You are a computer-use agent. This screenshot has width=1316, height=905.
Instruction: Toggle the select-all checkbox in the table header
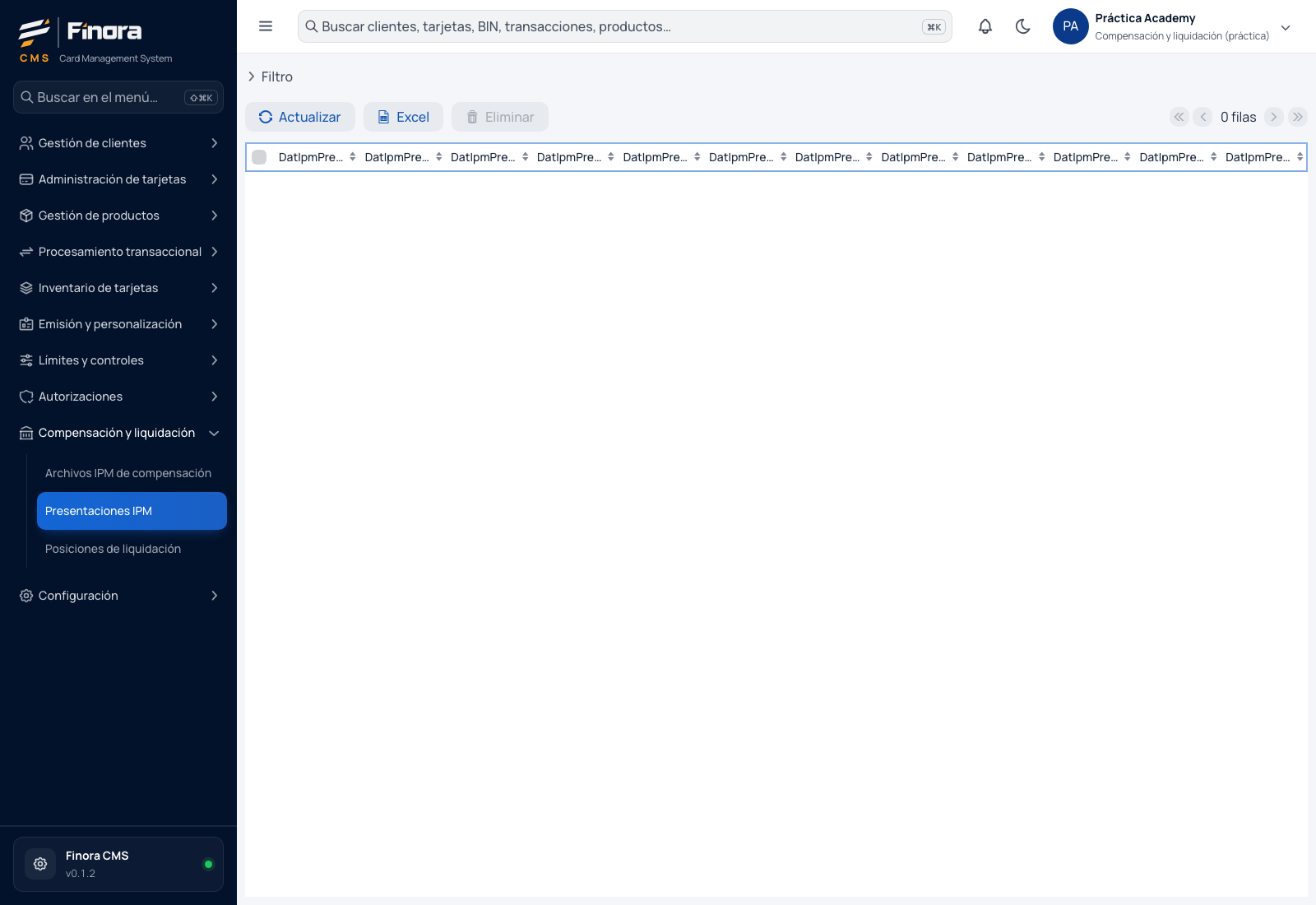tap(259, 157)
